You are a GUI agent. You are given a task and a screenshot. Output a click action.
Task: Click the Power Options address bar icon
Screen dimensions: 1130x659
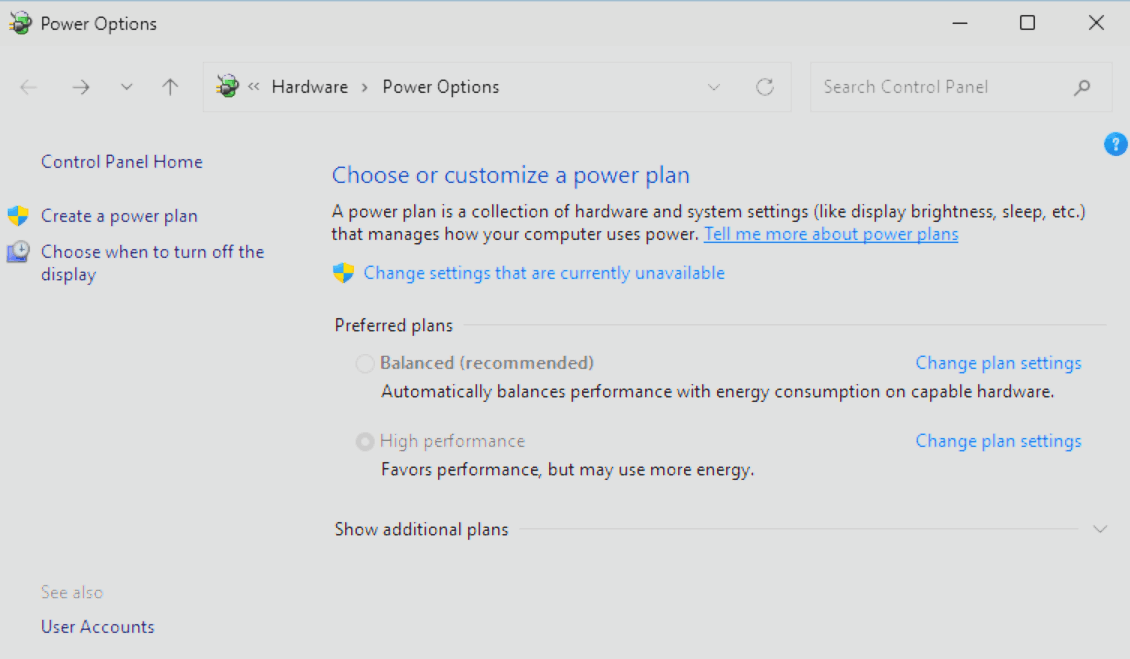point(228,87)
